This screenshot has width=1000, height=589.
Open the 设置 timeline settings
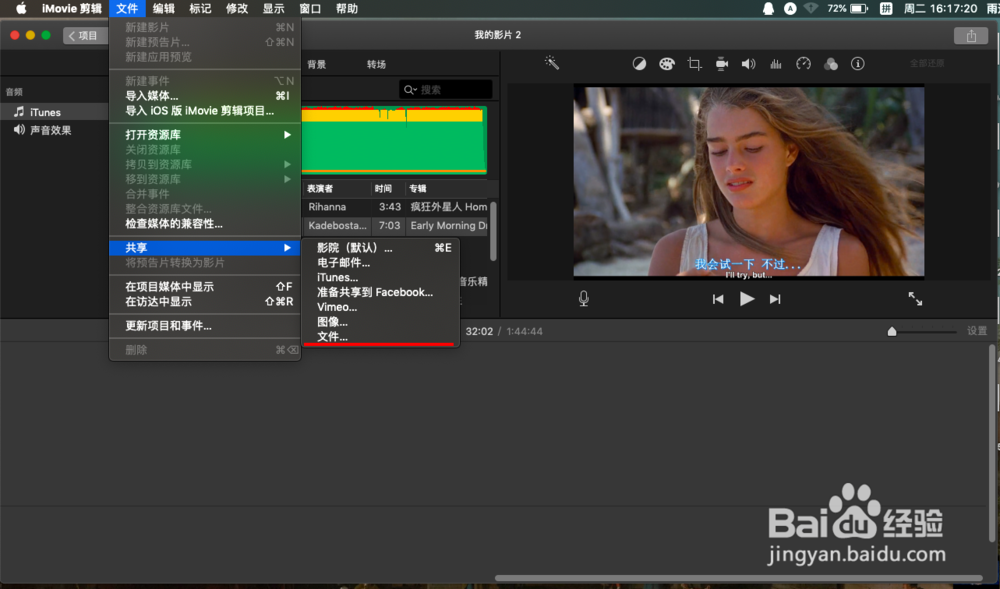coord(976,331)
